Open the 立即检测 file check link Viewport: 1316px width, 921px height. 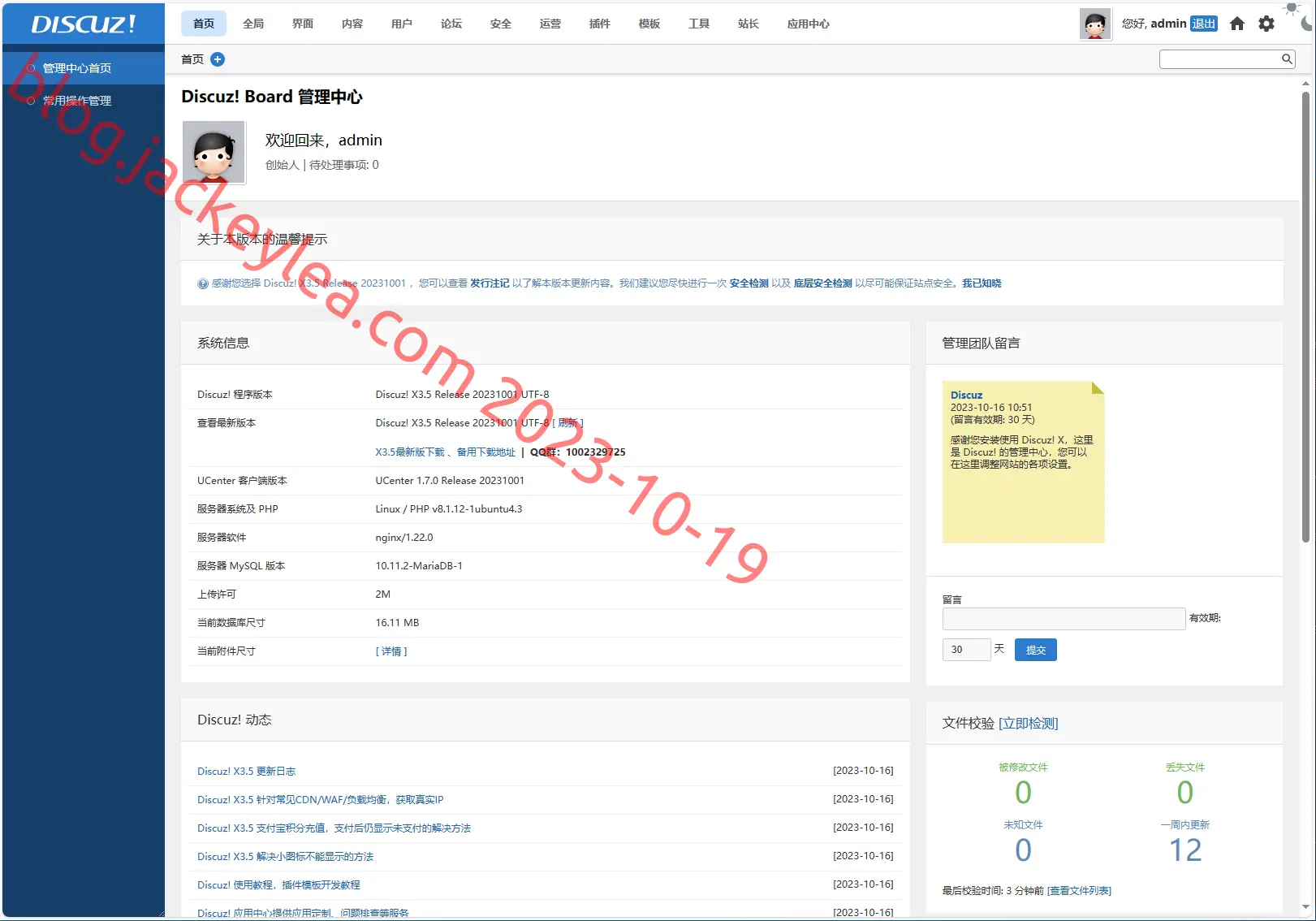coord(1029,724)
